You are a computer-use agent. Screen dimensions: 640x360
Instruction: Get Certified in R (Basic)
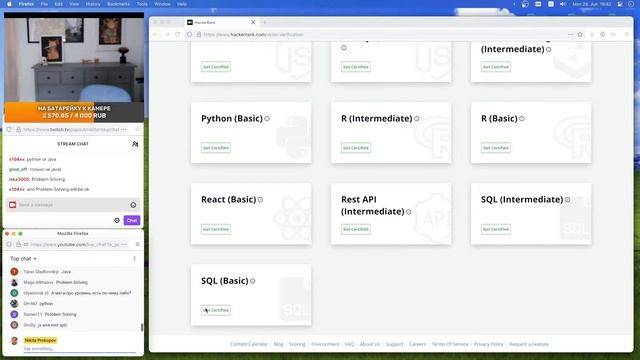pos(496,148)
